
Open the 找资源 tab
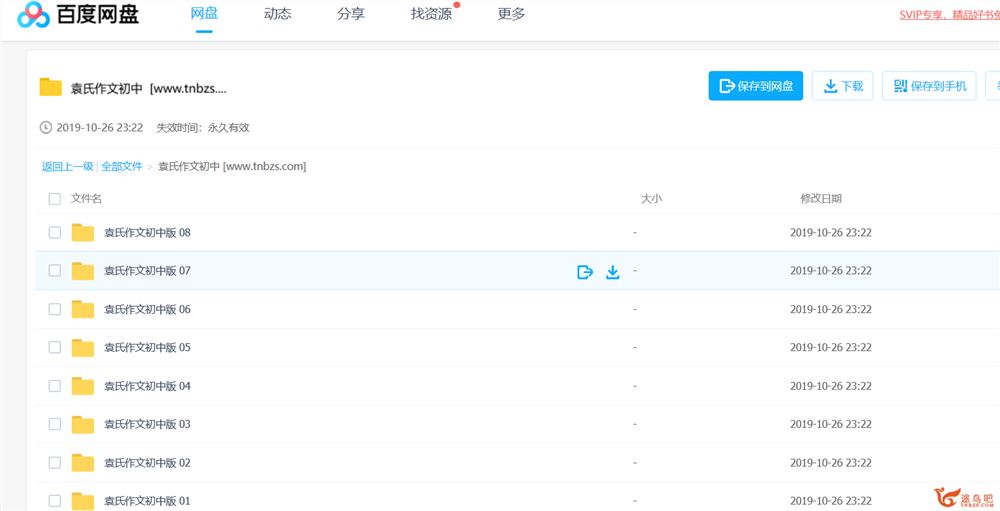click(431, 14)
